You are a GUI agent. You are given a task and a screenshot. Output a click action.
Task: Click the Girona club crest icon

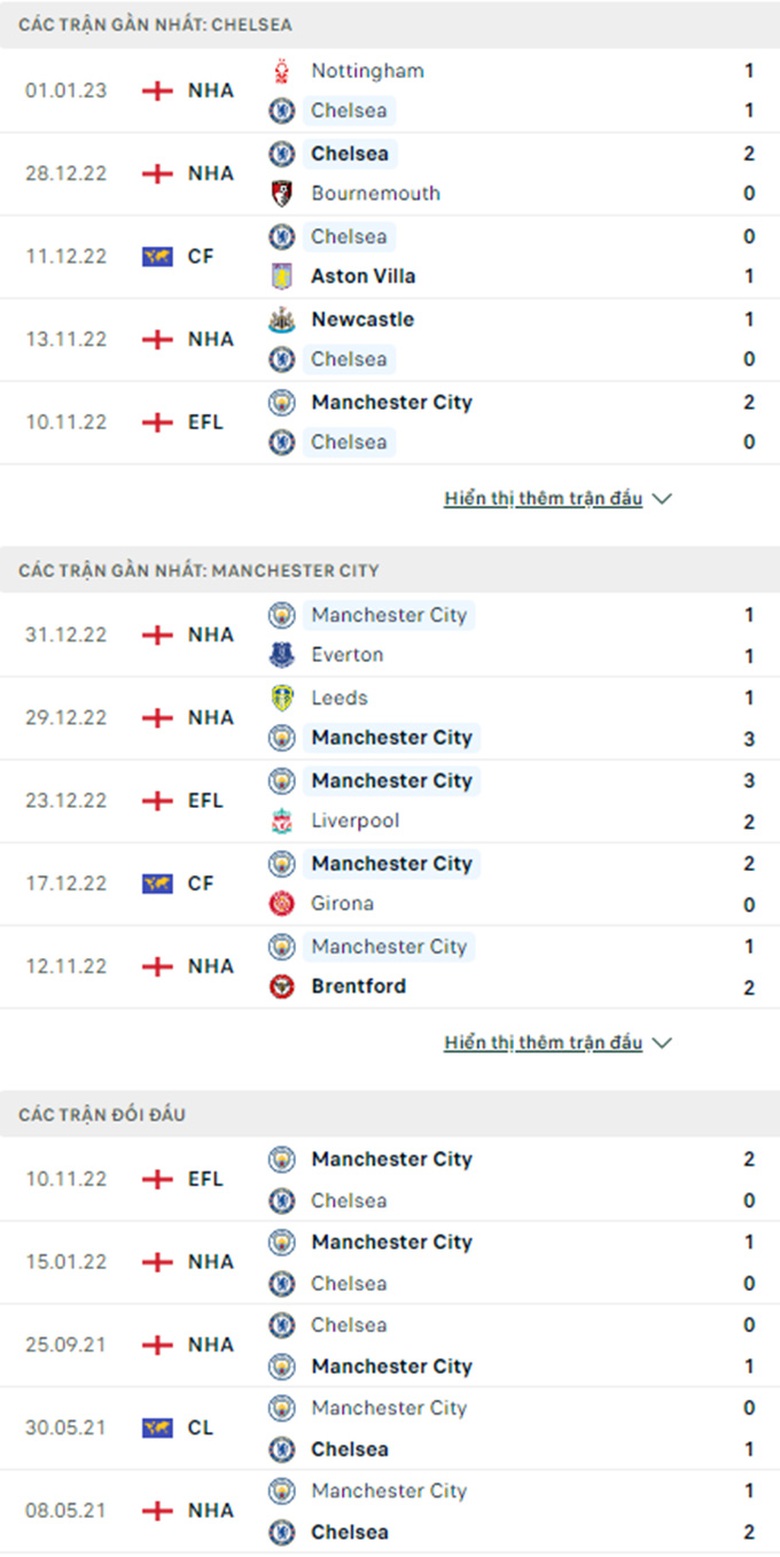pyautogui.click(x=283, y=904)
